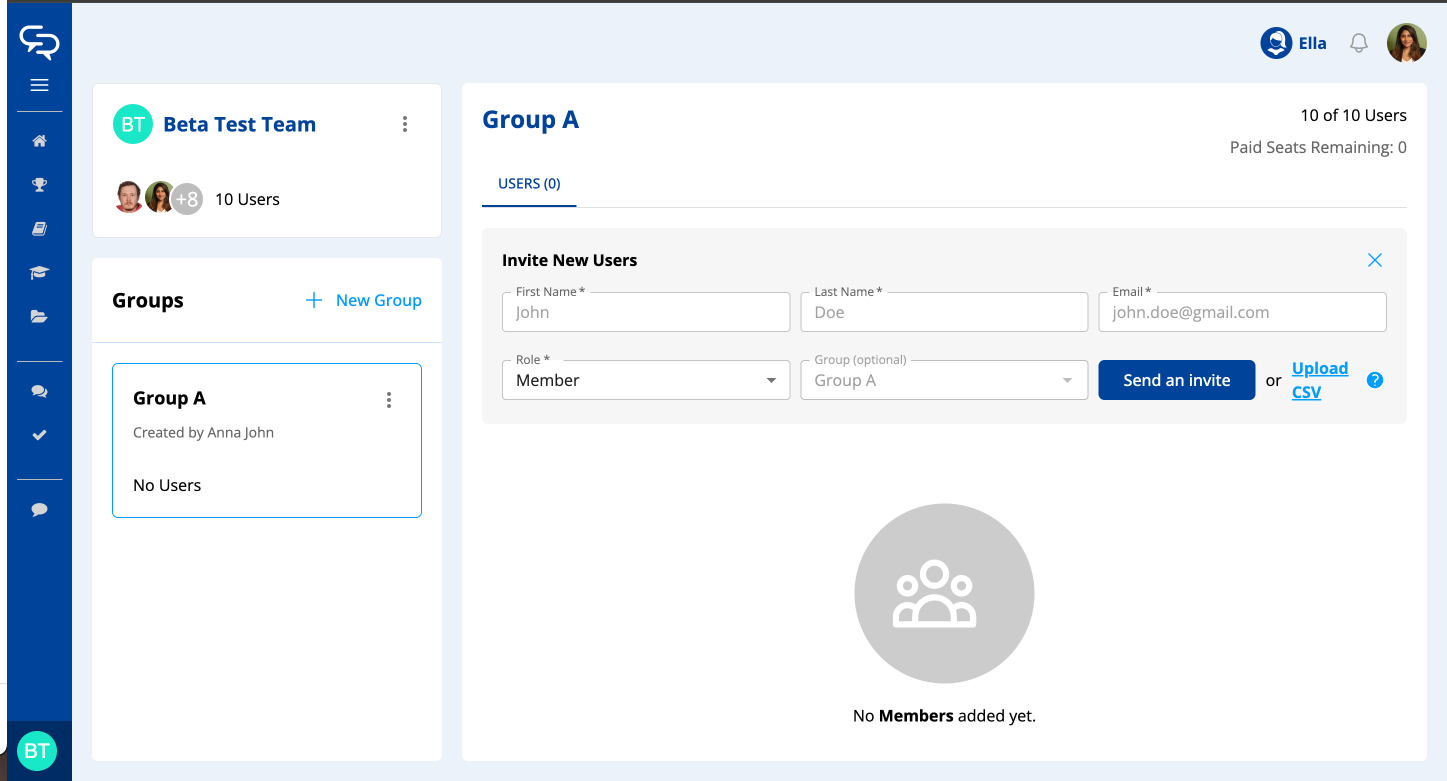Open the Role dropdown showing Member
Image resolution: width=1447 pixels, height=781 pixels.
[x=645, y=380]
